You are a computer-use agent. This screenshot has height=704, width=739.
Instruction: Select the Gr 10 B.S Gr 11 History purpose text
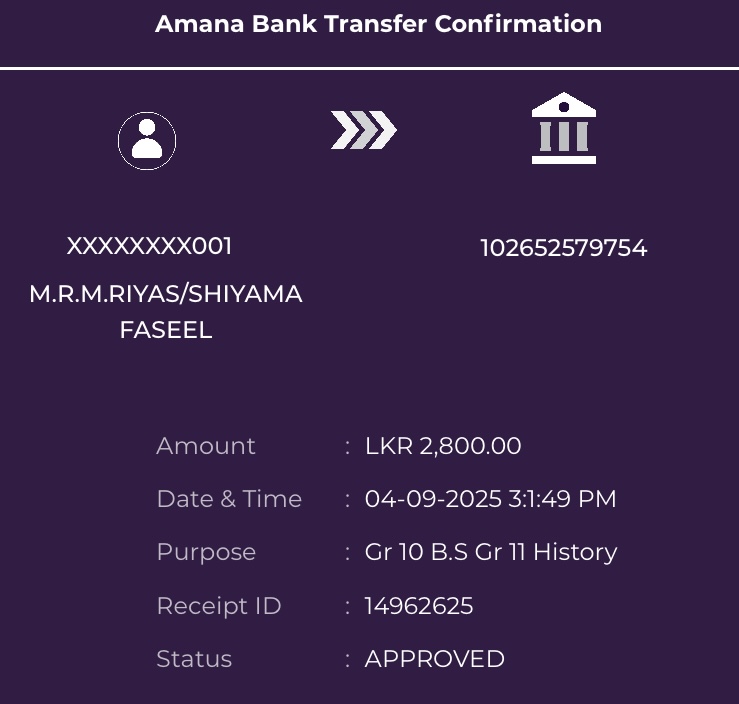[x=491, y=552]
